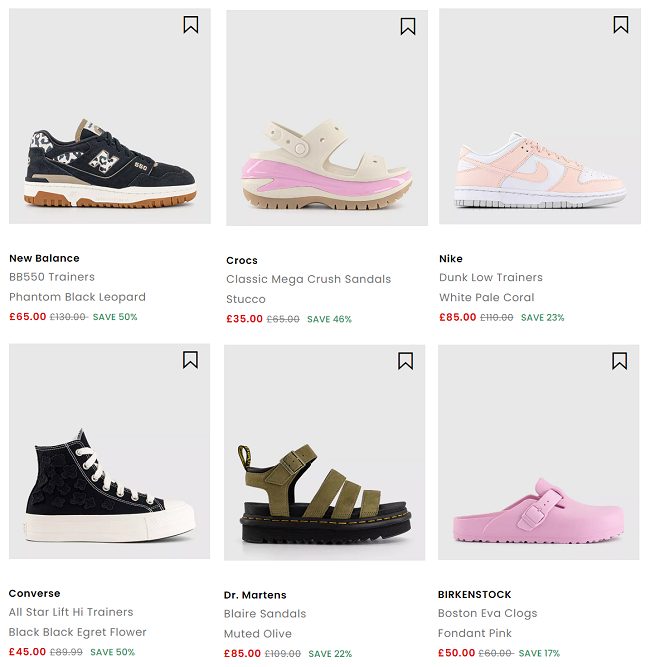Select the £85.00 Nike sale price
This screenshot has width=650, height=667.
457,317
